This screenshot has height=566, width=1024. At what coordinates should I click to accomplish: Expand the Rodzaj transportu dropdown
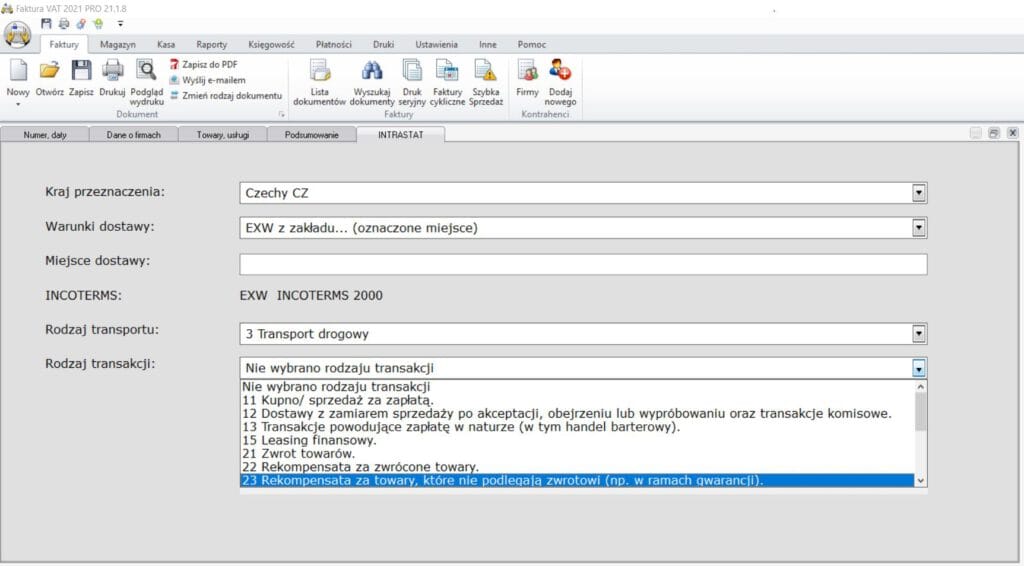pyautogui.click(x=919, y=334)
